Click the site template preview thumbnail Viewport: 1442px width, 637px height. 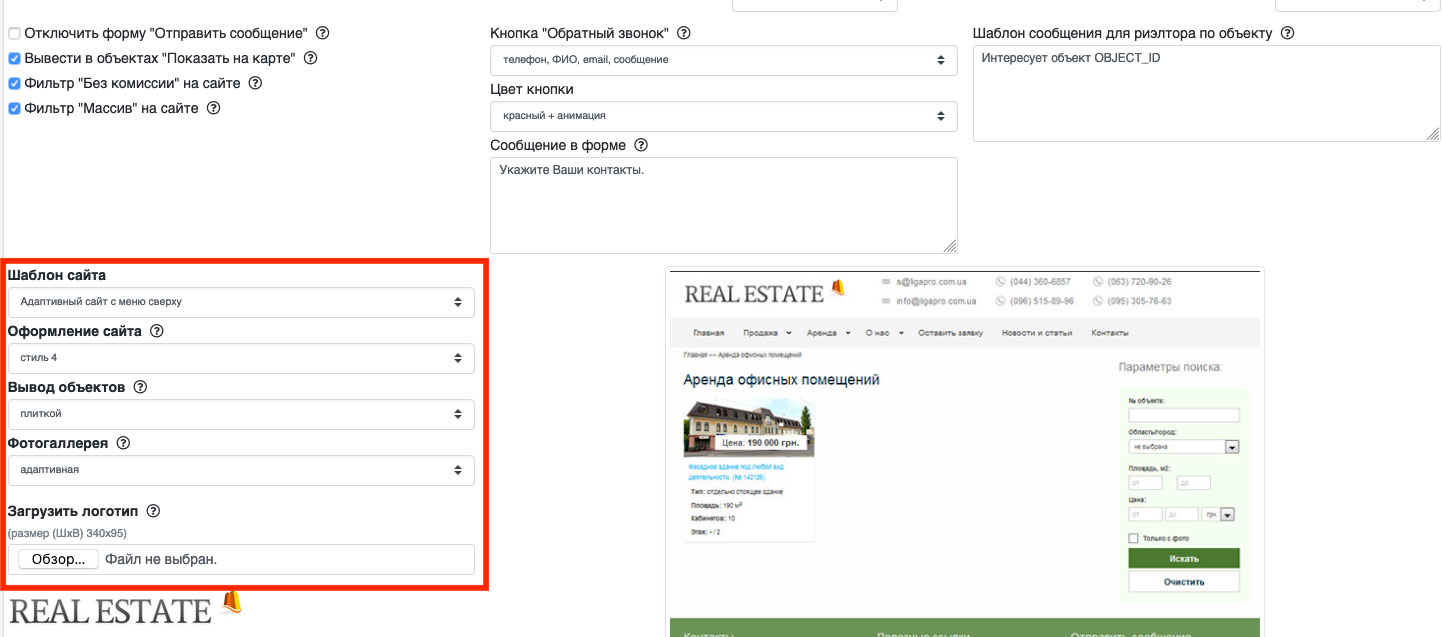(964, 450)
